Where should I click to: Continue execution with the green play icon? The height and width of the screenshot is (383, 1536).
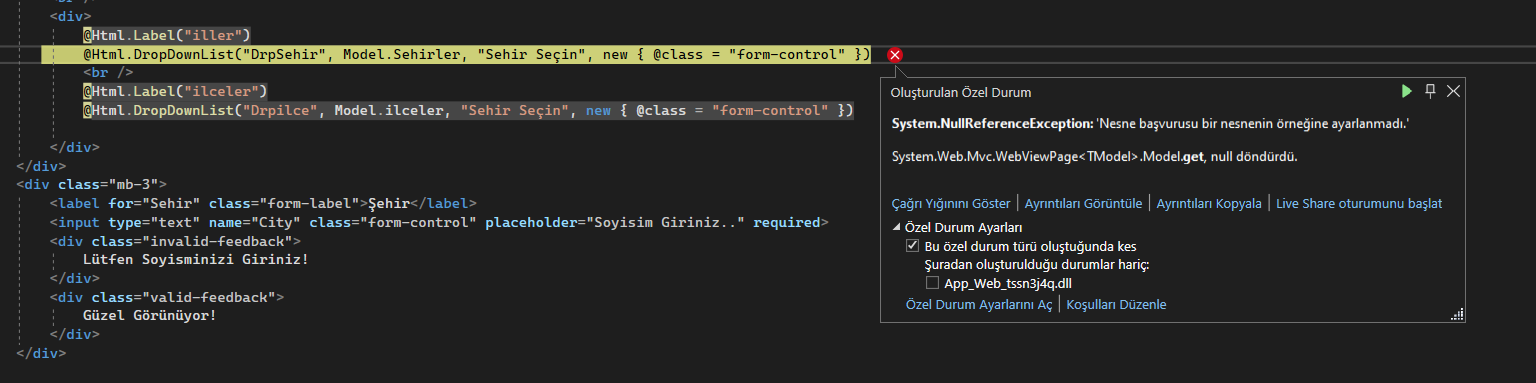1407,91
